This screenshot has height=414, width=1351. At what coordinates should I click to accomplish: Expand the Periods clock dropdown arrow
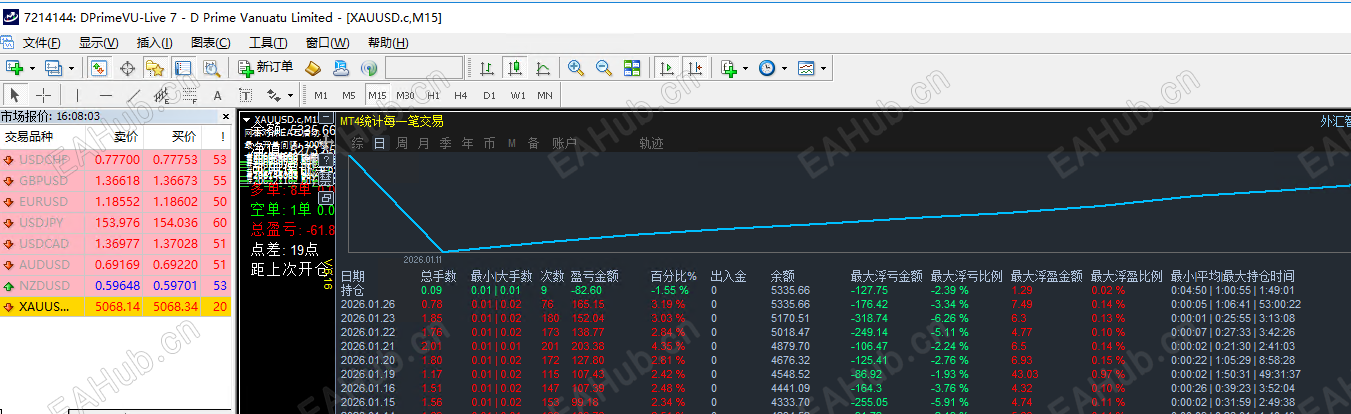(785, 68)
